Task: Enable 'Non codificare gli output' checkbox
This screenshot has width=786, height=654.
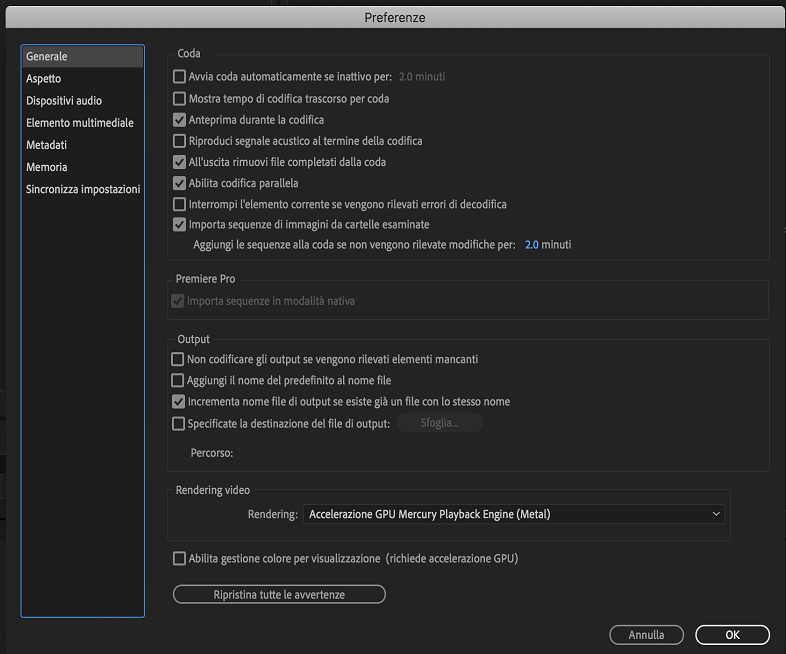Action: click(x=178, y=359)
